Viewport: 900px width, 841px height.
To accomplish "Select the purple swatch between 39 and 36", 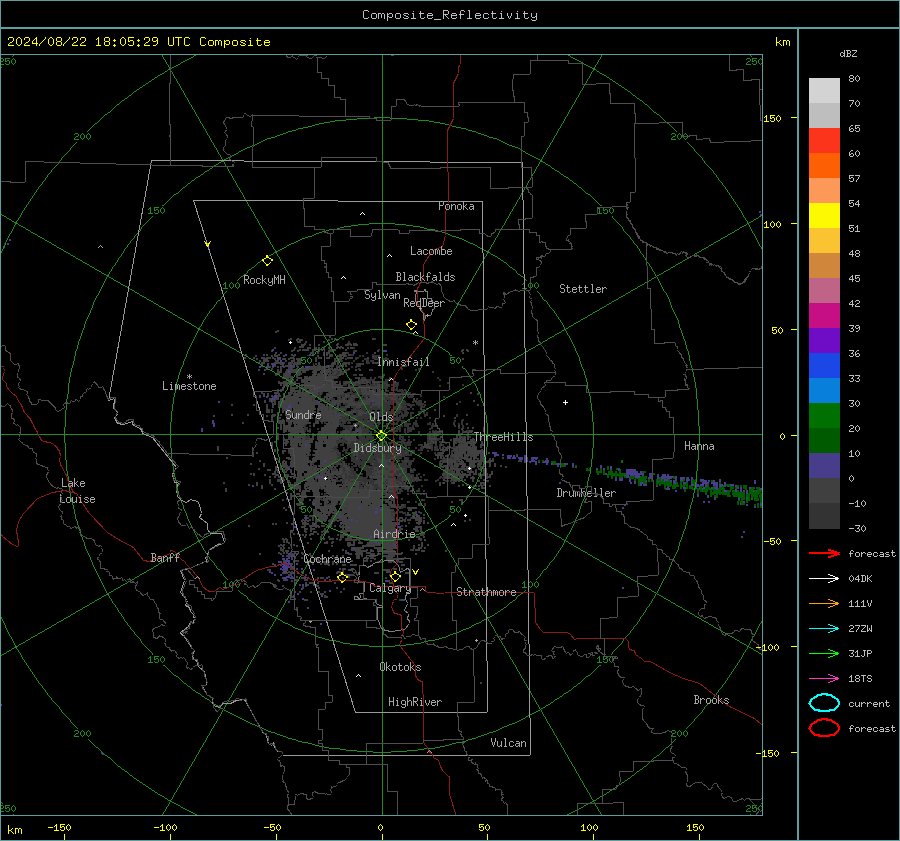I will [824, 340].
